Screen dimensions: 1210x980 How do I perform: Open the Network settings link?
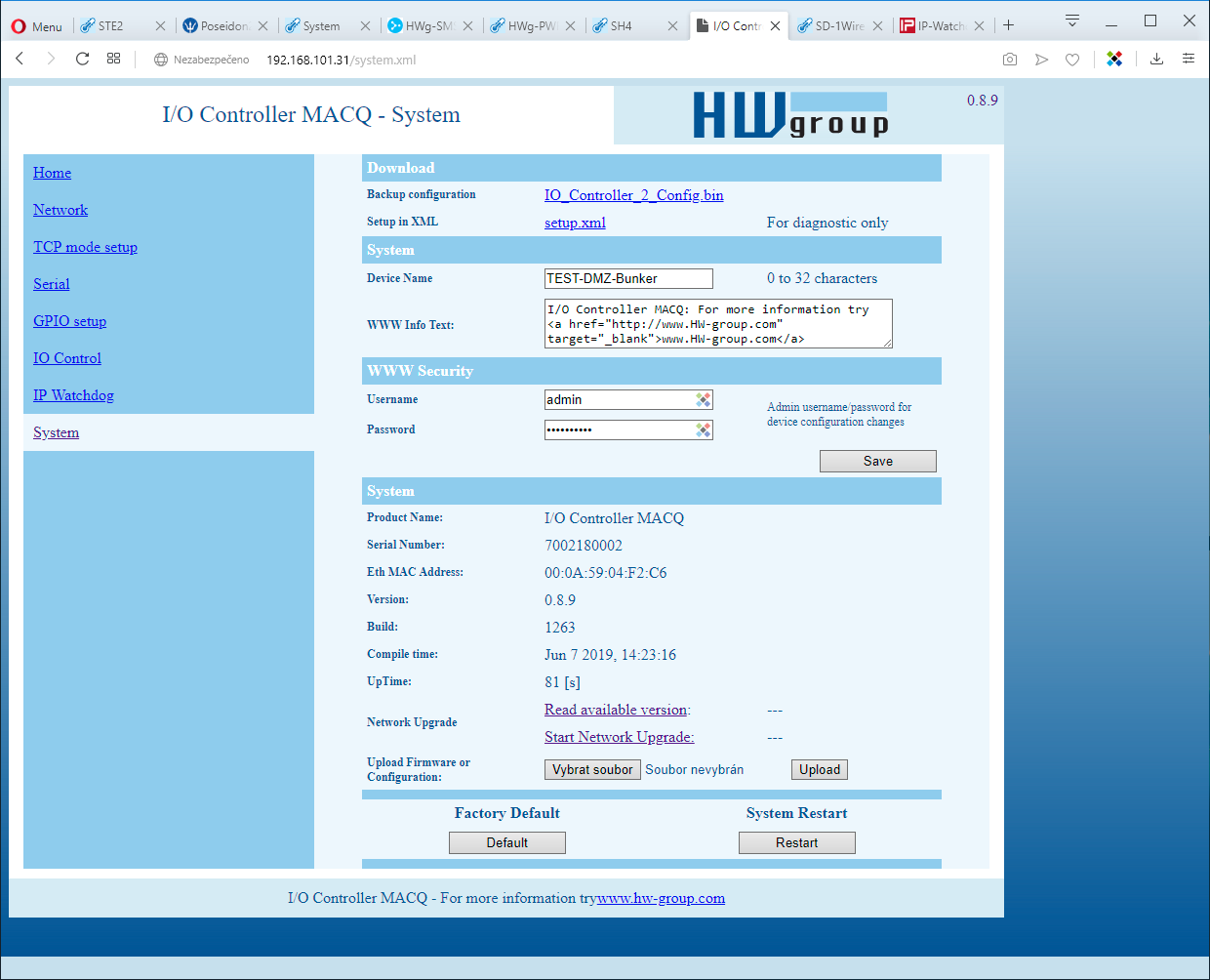(60, 210)
